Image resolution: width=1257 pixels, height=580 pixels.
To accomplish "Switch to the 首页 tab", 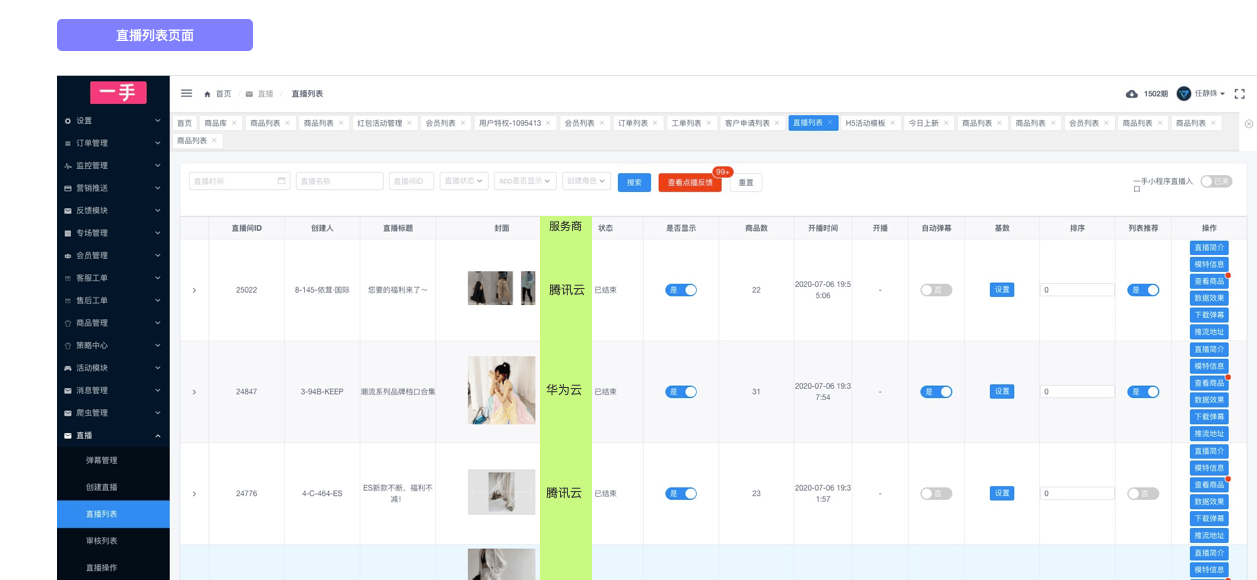I will click(x=185, y=123).
